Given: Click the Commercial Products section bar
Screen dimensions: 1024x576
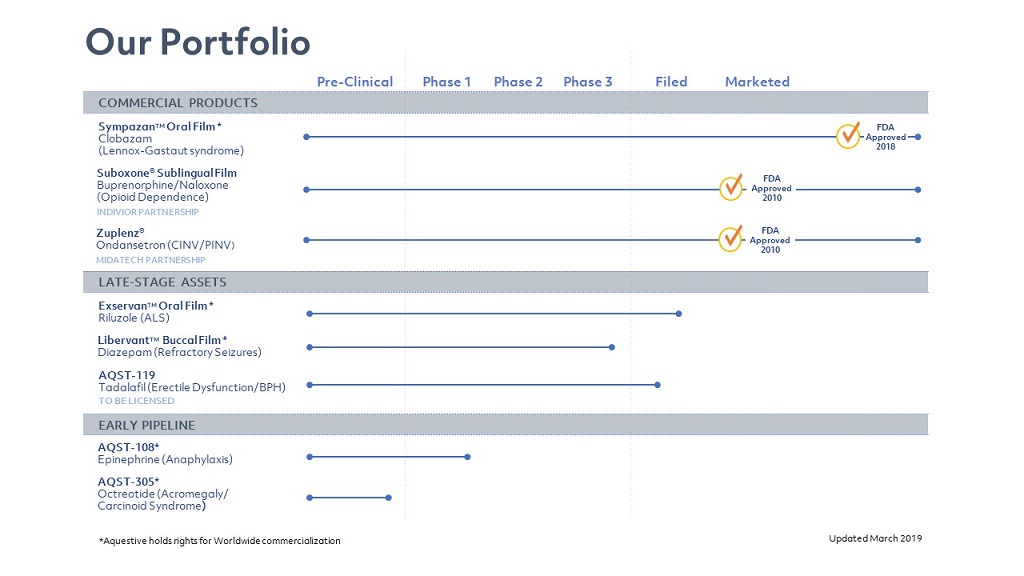Looking at the screenshot, I should pos(506,103).
